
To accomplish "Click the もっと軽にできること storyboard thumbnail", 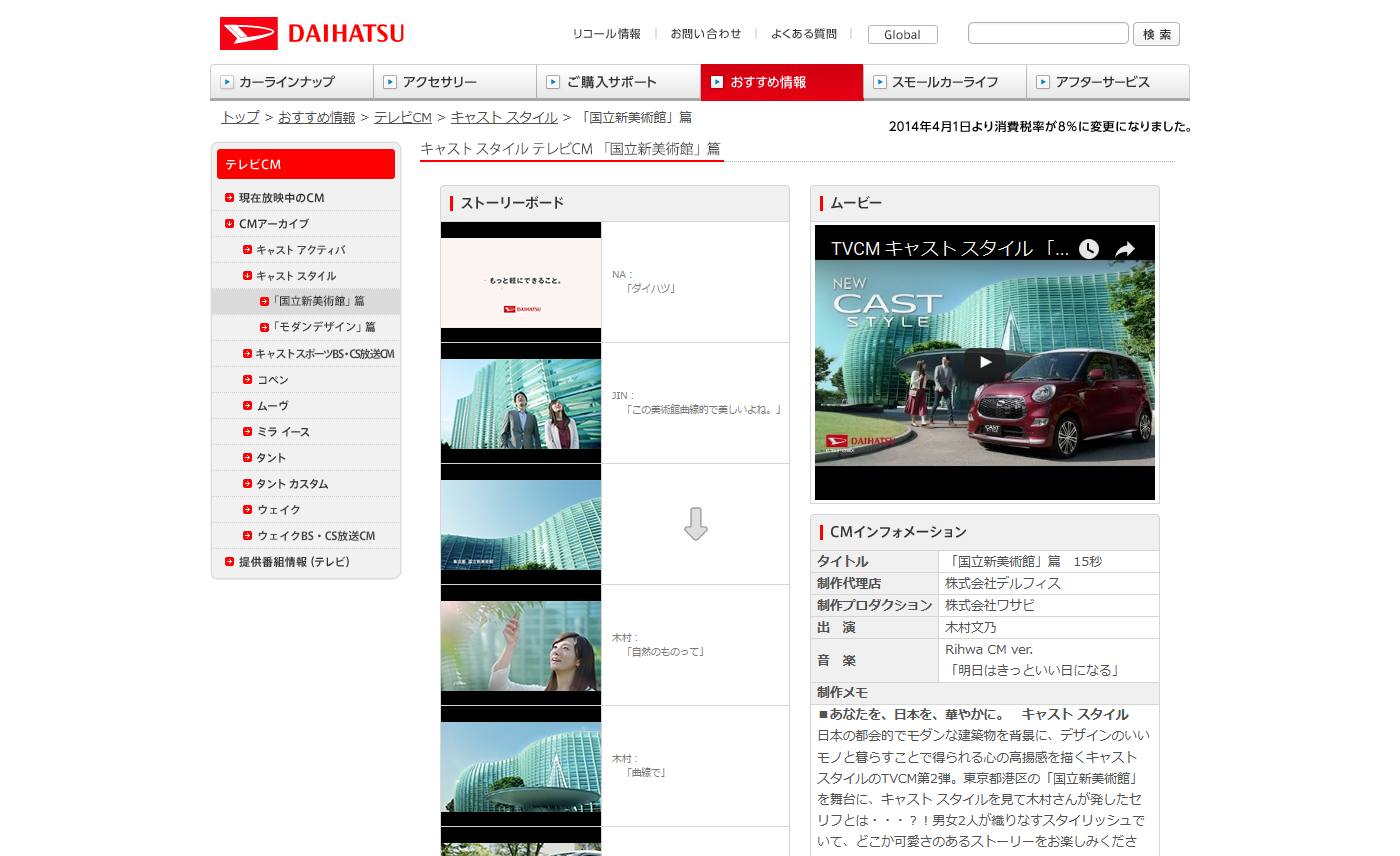I will [x=521, y=282].
